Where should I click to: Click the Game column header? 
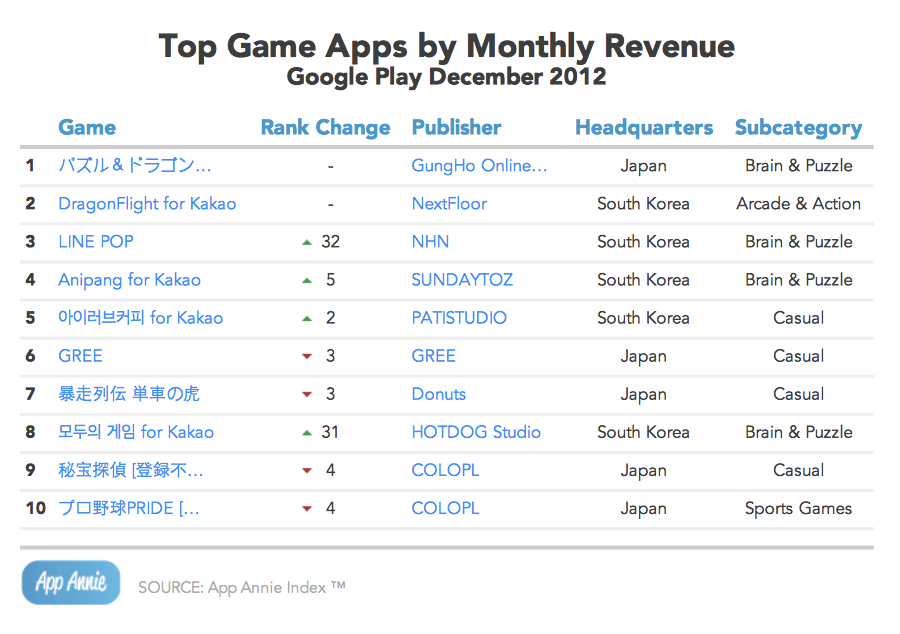click(x=87, y=127)
